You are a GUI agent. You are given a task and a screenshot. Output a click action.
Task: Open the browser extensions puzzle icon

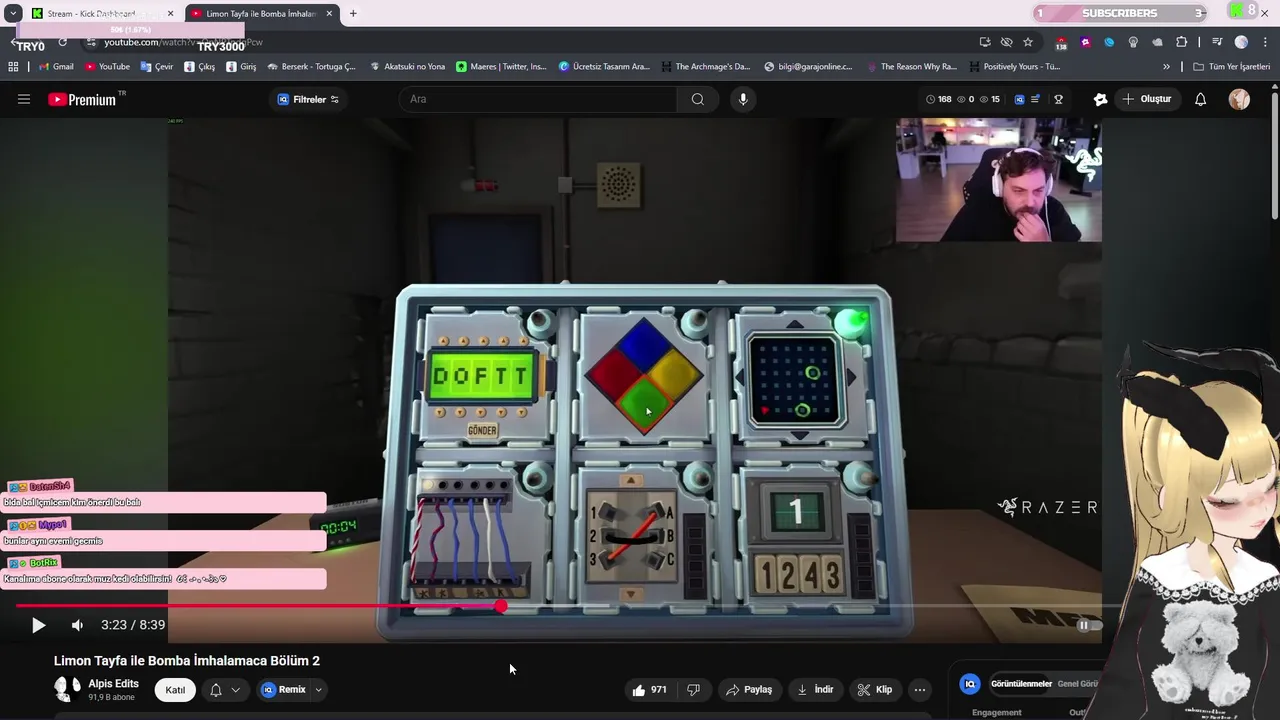pyautogui.click(x=1182, y=42)
